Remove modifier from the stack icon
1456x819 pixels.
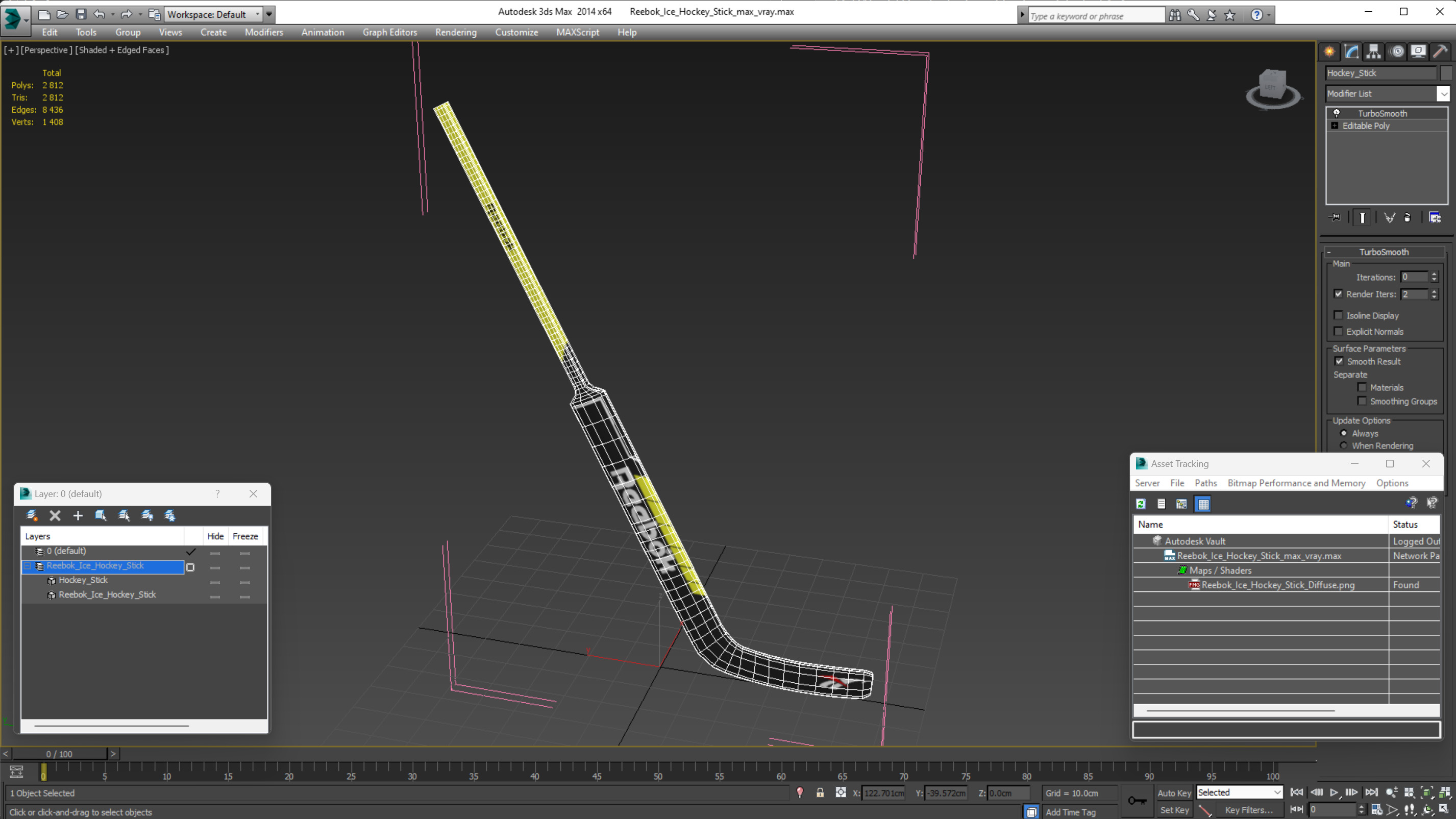pyautogui.click(x=1408, y=217)
